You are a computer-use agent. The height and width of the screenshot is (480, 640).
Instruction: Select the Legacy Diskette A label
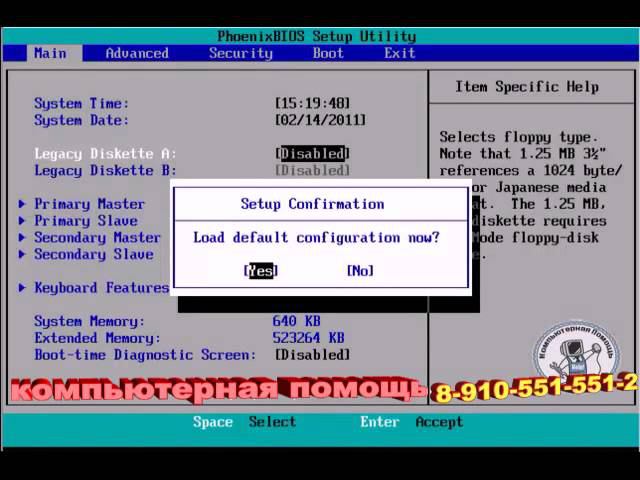[x=105, y=154]
